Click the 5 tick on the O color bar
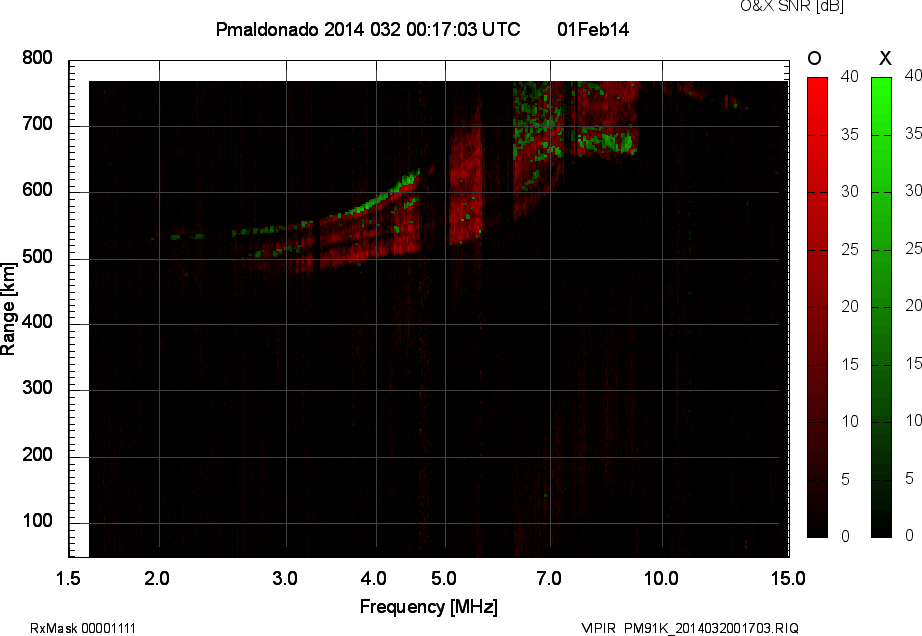The image size is (922, 636). click(x=846, y=479)
